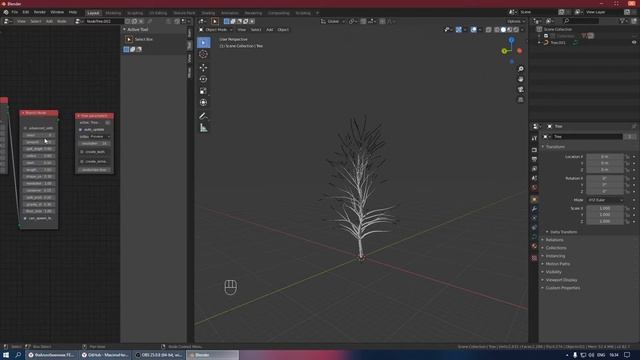Select the Cursor tool in viewport toolbar
640x360 pixels.
pos(203,54)
